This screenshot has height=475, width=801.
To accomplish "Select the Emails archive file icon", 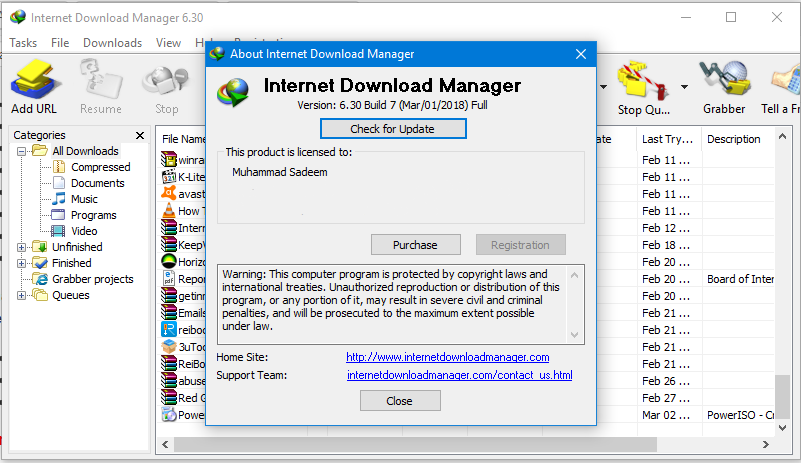I will click(169, 313).
